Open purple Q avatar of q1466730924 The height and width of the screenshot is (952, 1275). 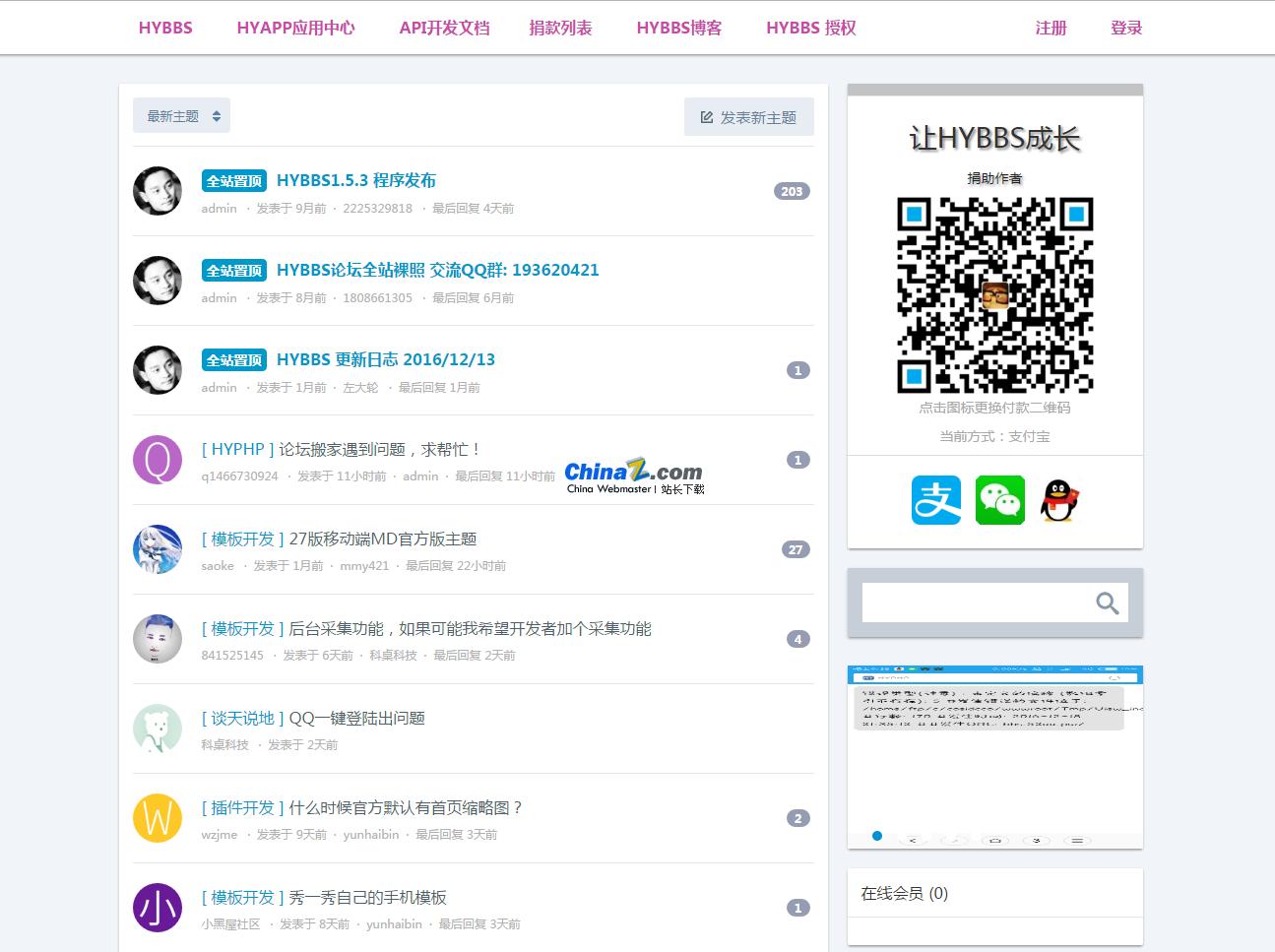coord(158,460)
